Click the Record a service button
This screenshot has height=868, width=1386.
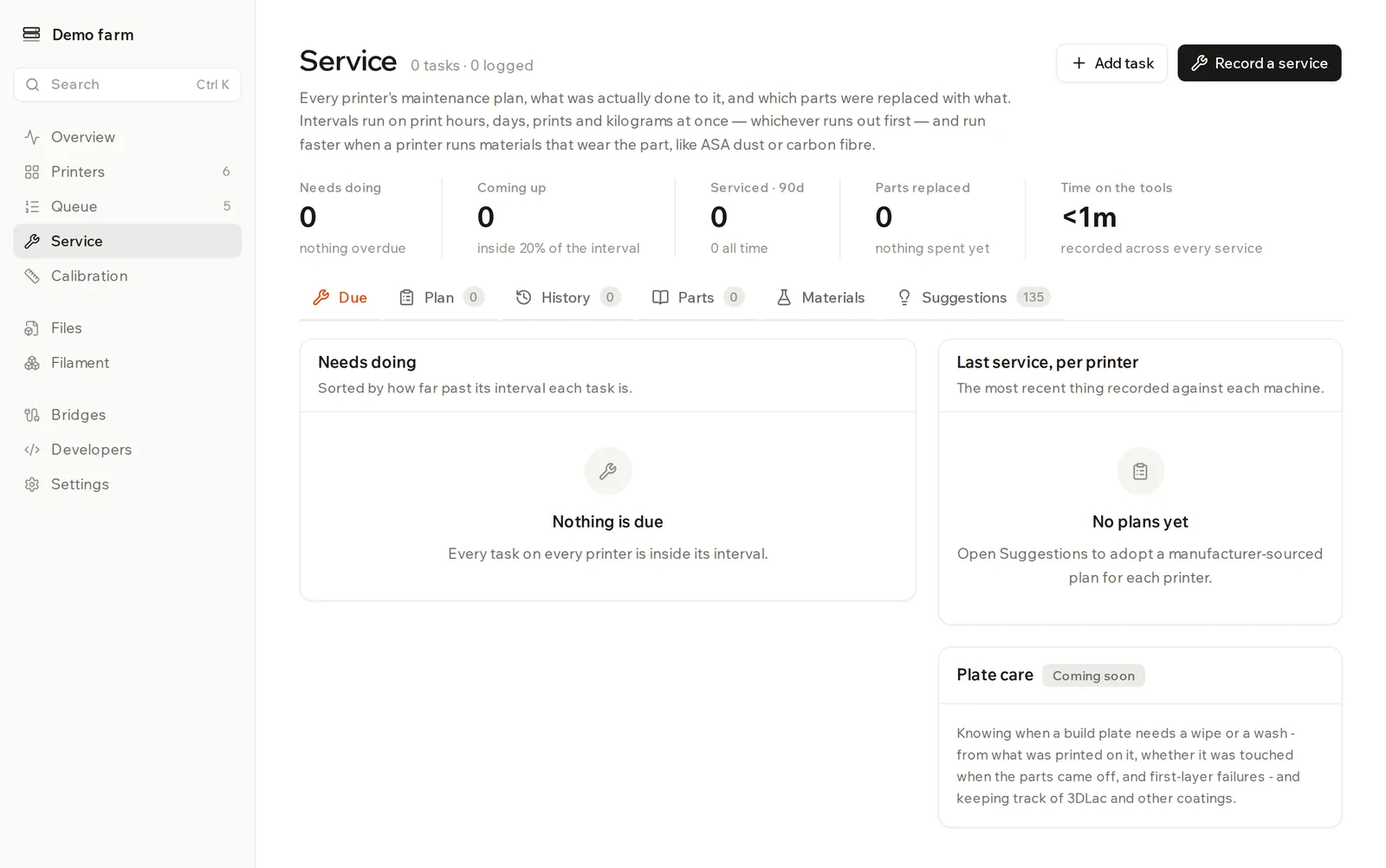tap(1259, 63)
